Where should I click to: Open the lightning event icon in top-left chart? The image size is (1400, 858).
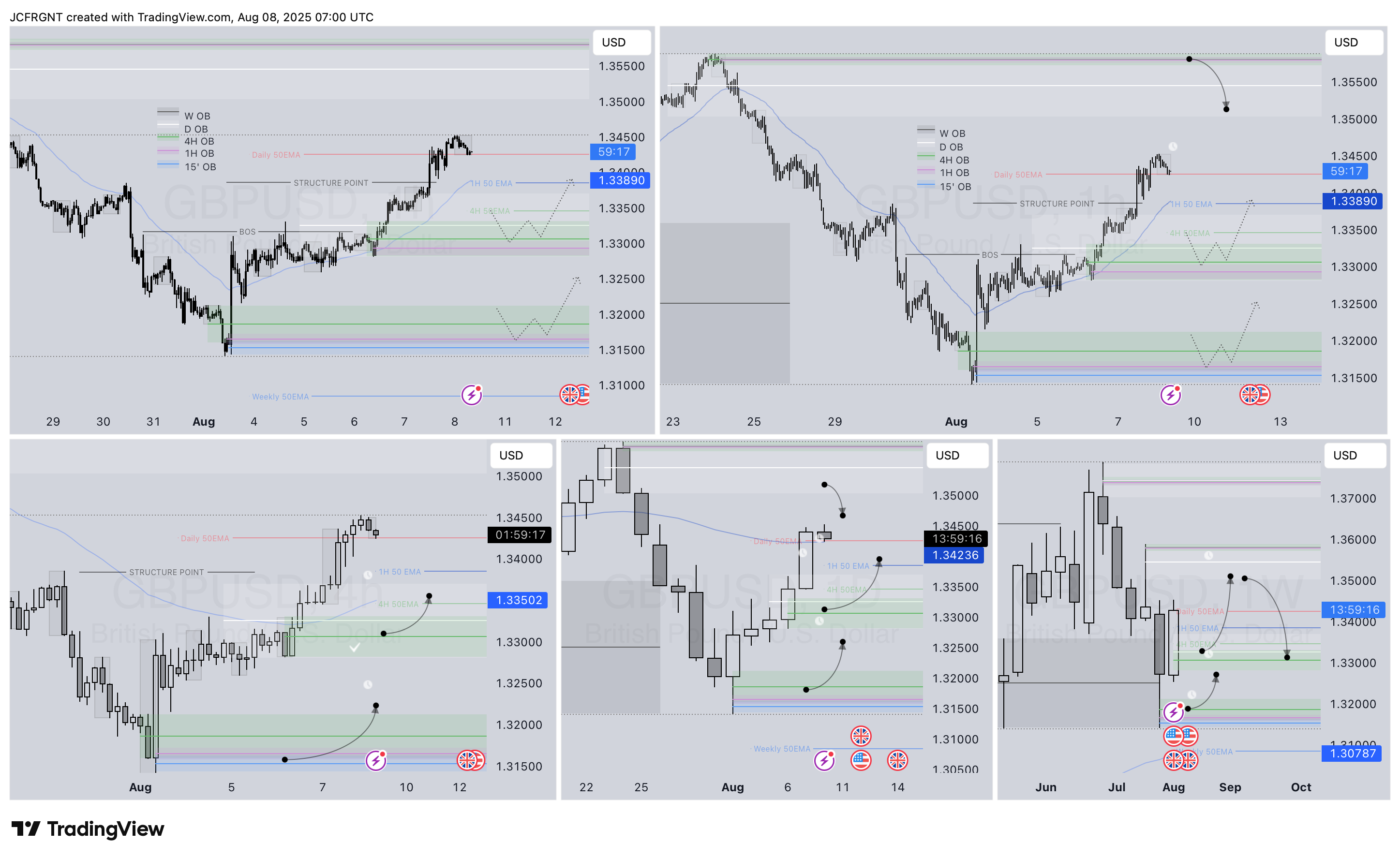(x=472, y=394)
